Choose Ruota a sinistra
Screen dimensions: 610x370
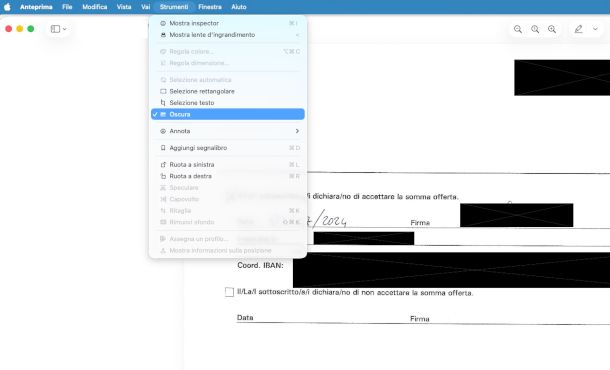click(x=228, y=165)
